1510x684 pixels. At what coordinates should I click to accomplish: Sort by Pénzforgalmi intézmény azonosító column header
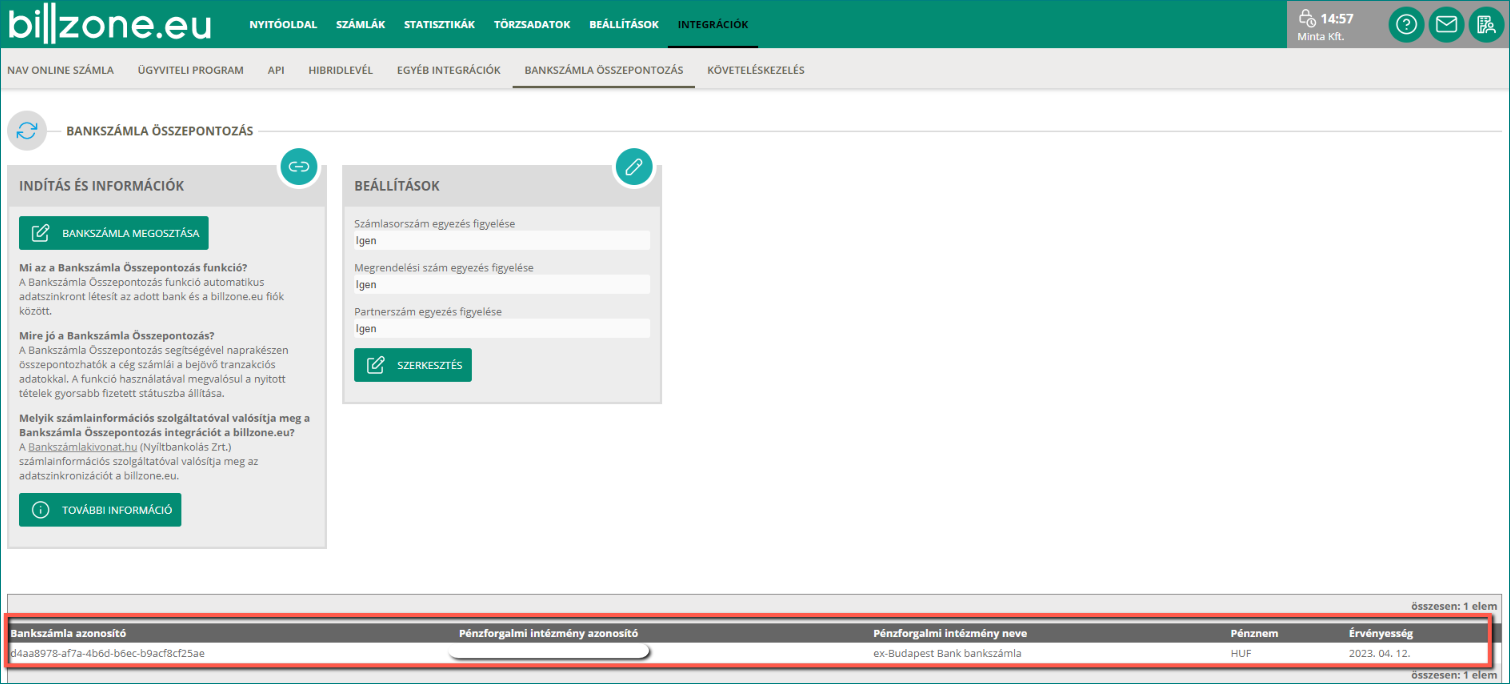(548, 633)
